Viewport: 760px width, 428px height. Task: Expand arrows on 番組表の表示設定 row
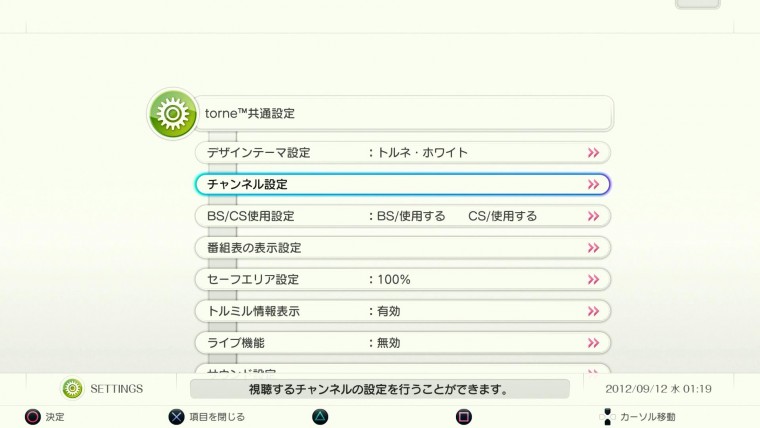tap(593, 248)
